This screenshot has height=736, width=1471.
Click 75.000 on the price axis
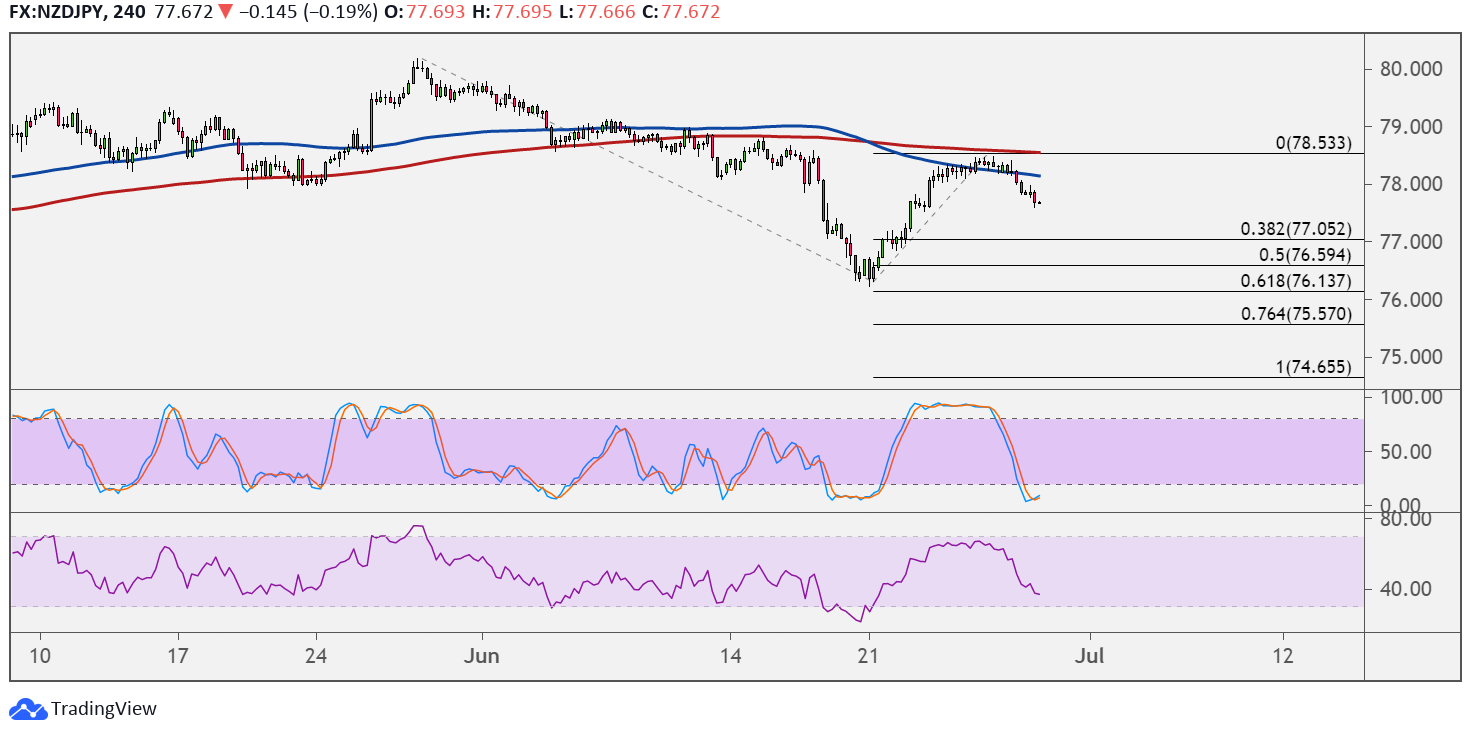[x=1410, y=357]
